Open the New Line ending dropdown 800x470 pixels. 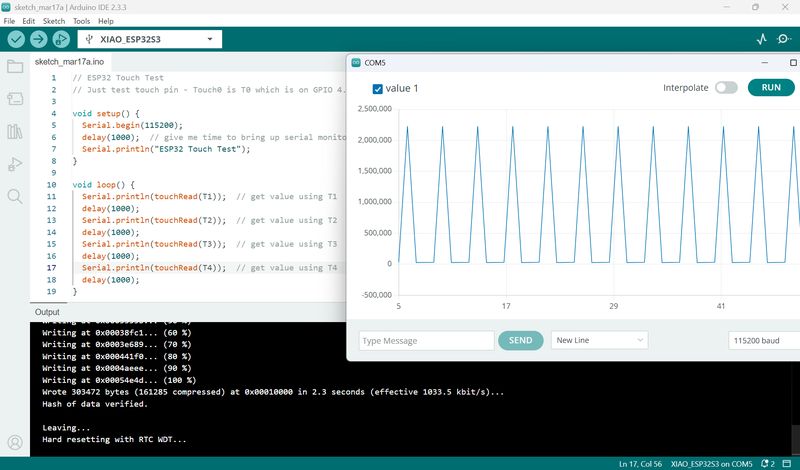click(x=599, y=340)
